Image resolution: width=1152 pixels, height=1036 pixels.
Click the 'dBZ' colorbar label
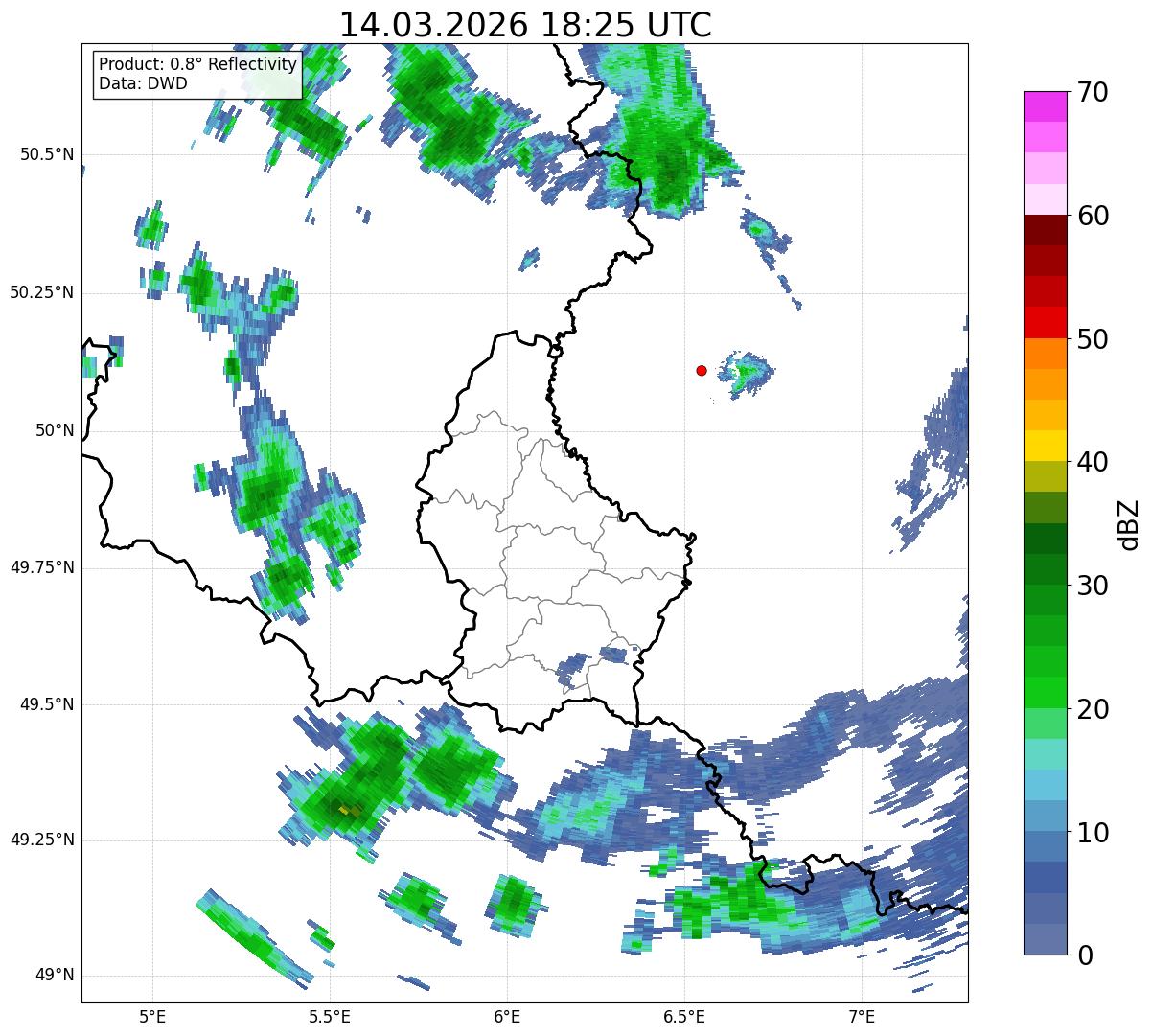[x=1130, y=523]
